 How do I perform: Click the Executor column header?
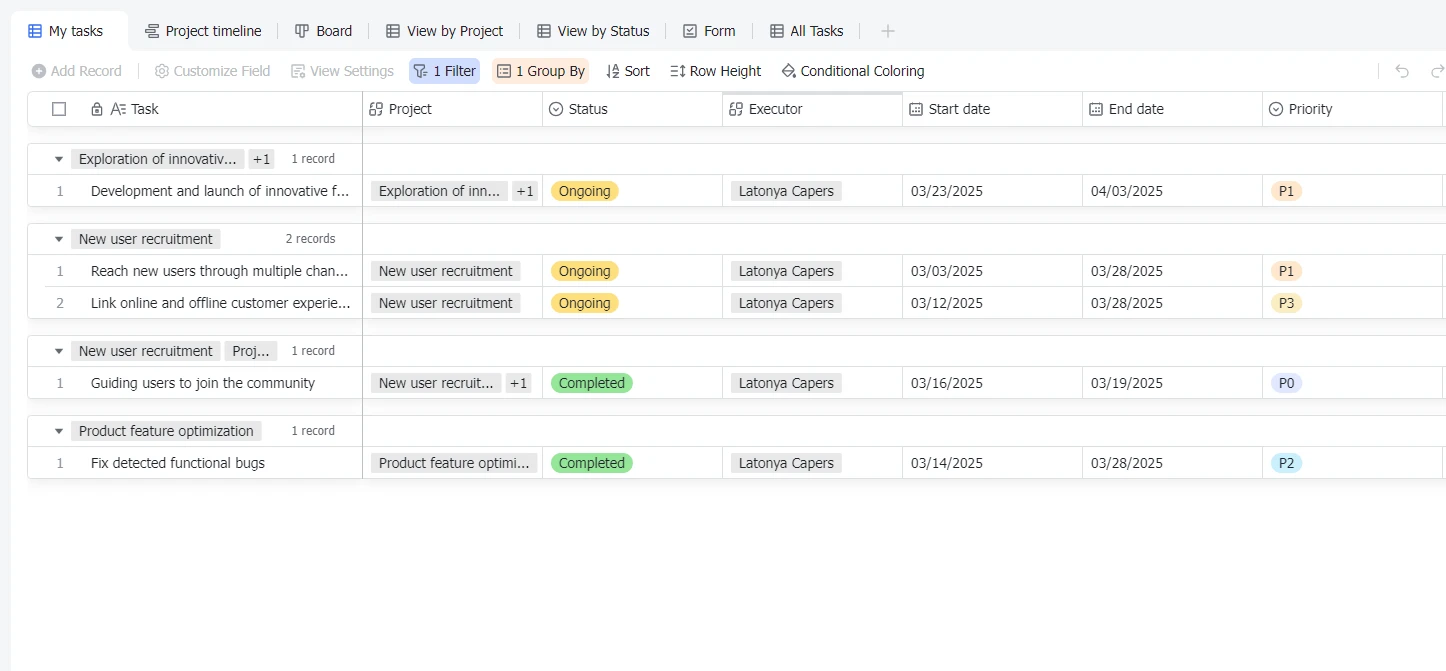(812, 109)
